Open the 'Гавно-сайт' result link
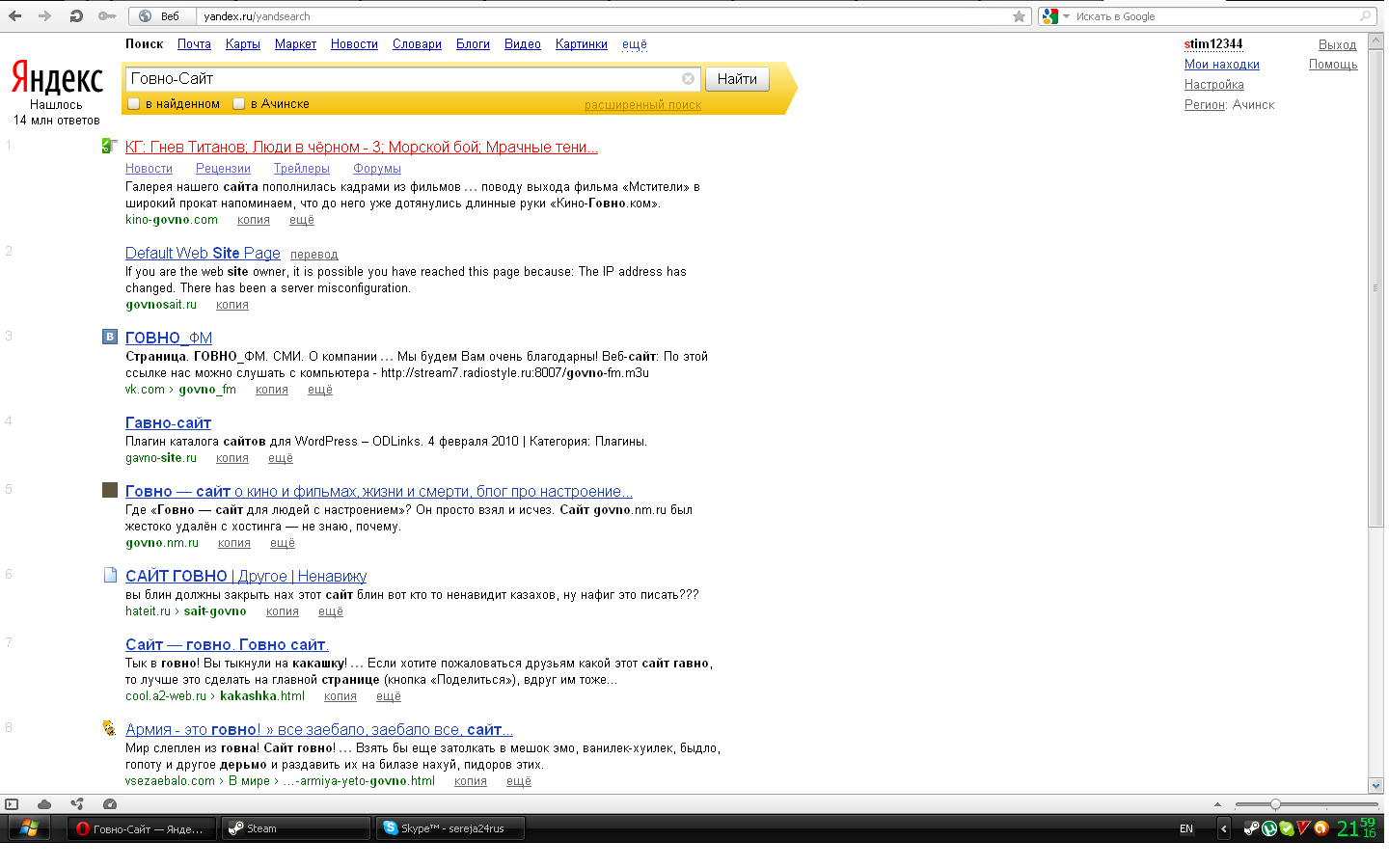1389x868 pixels. point(168,422)
